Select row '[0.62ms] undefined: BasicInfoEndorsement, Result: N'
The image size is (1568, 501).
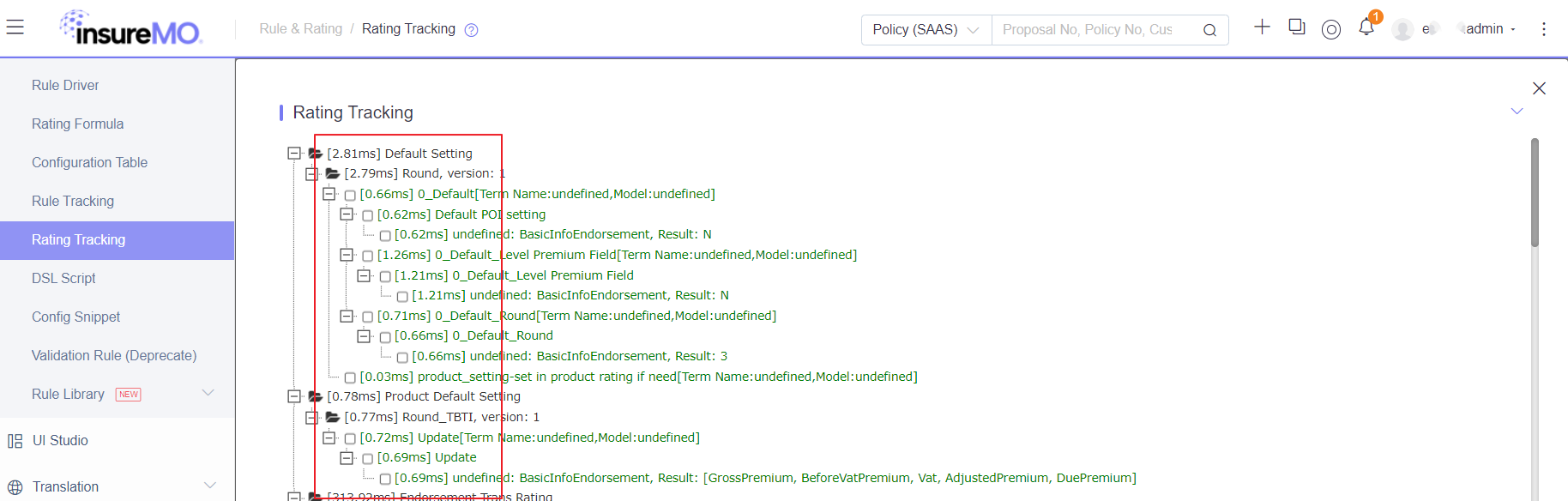552,234
